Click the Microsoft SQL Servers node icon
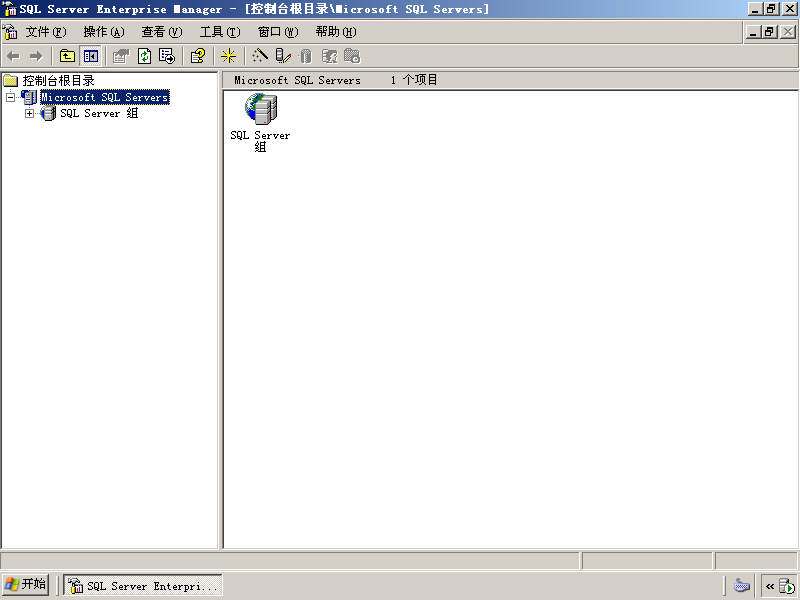 [x=29, y=97]
